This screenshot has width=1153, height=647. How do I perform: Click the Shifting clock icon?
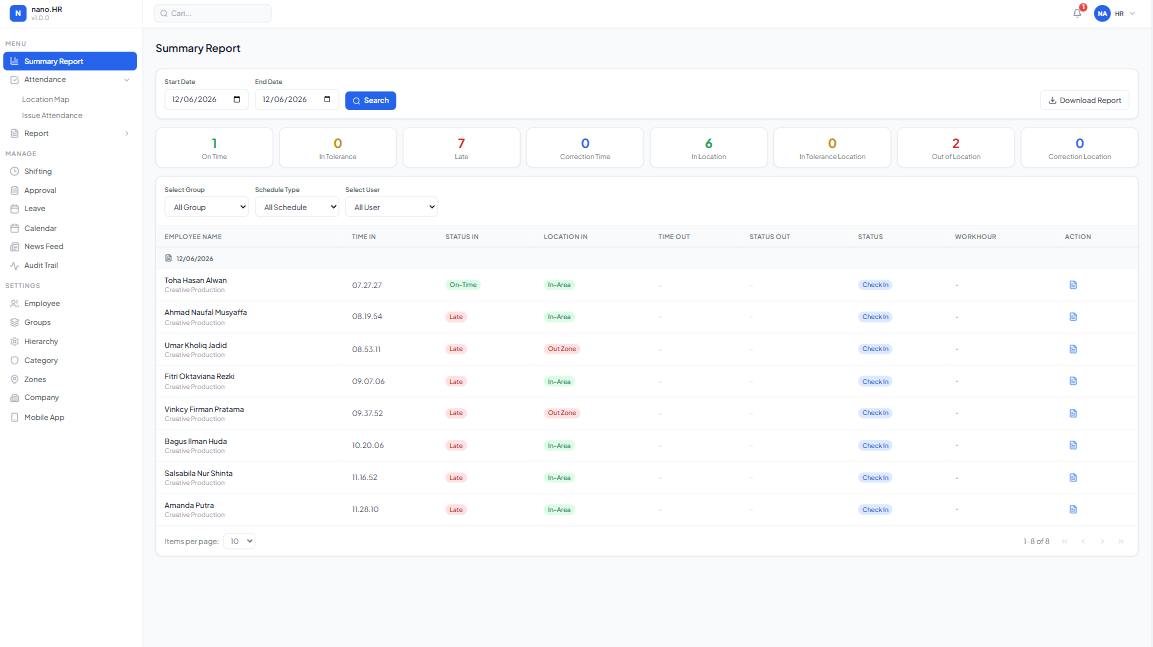[x=14, y=171]
